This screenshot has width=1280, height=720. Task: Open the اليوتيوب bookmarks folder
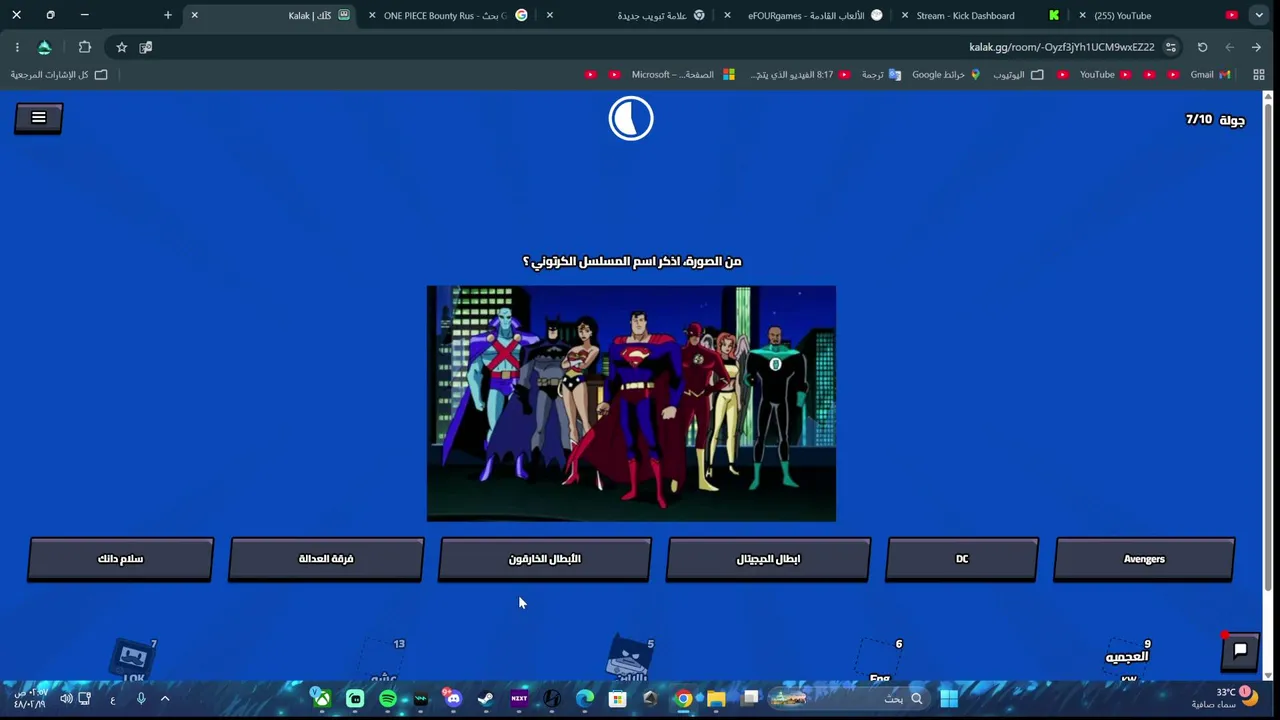[1018, 74]
